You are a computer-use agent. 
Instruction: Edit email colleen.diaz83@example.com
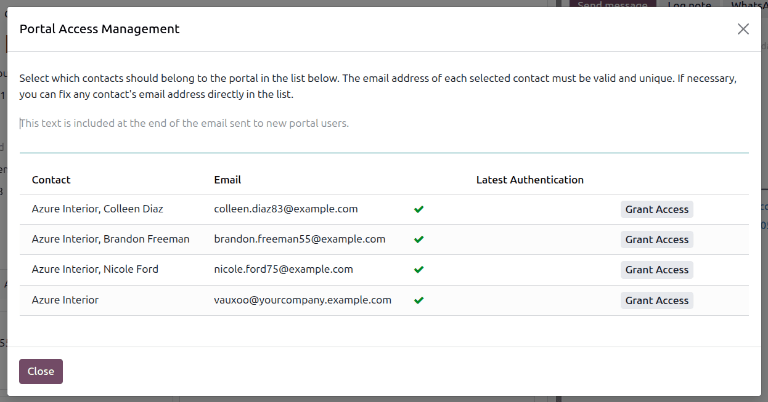[x=286, y=209]
